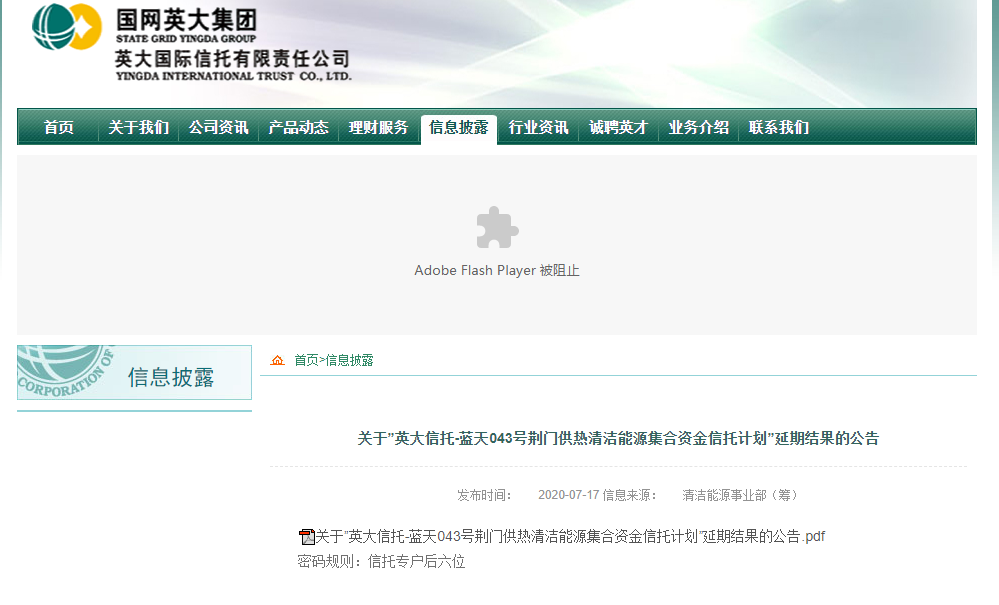The image size is (999, 605).
Task: Click the 英大国际信托有限责任公司 header text
Action: [233, 59]
